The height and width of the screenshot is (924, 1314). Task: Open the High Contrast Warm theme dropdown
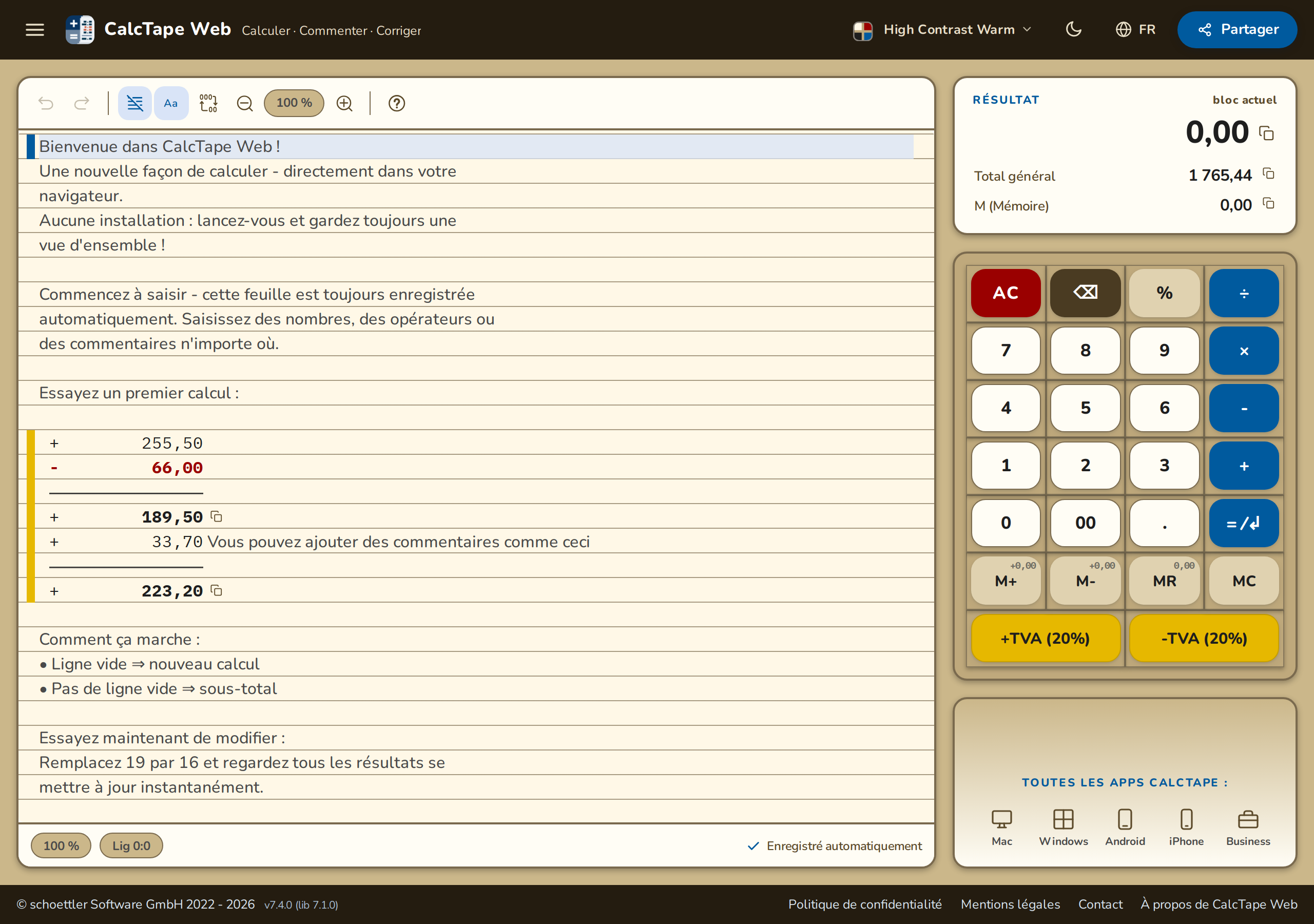click(942, 30)
